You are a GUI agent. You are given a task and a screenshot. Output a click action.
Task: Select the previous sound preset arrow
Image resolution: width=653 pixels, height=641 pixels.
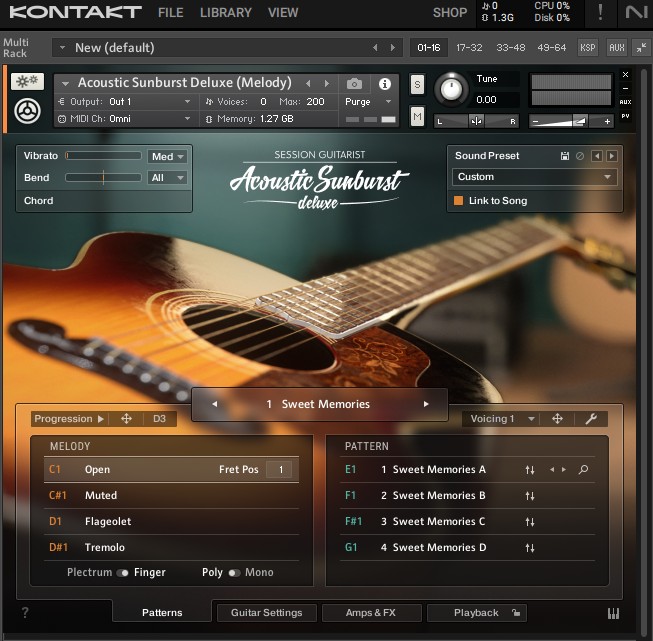coord(597,156)
